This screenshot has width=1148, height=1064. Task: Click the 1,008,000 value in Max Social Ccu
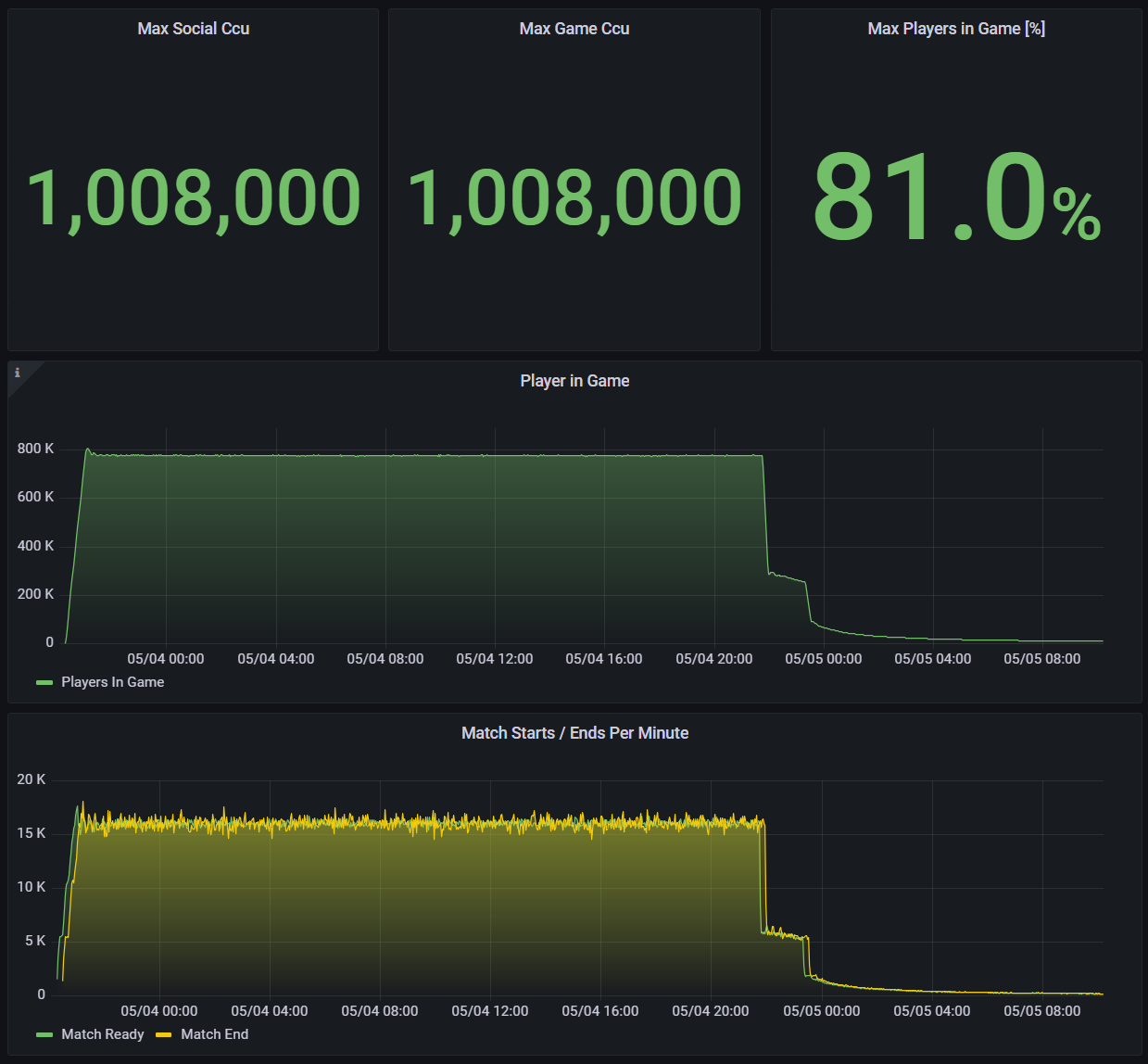tap(193, 196)
